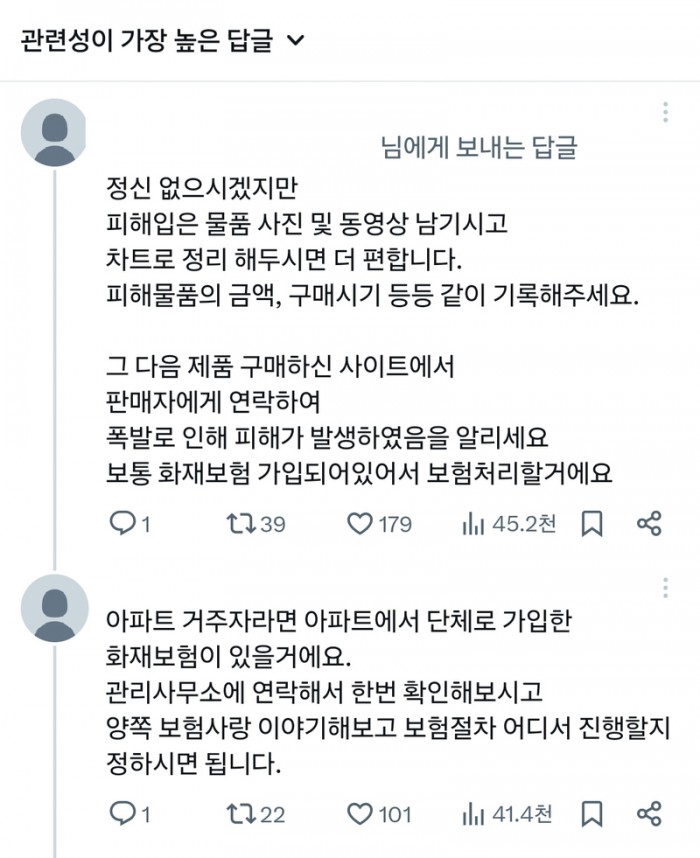Open more options on second reply

[666, 588]
